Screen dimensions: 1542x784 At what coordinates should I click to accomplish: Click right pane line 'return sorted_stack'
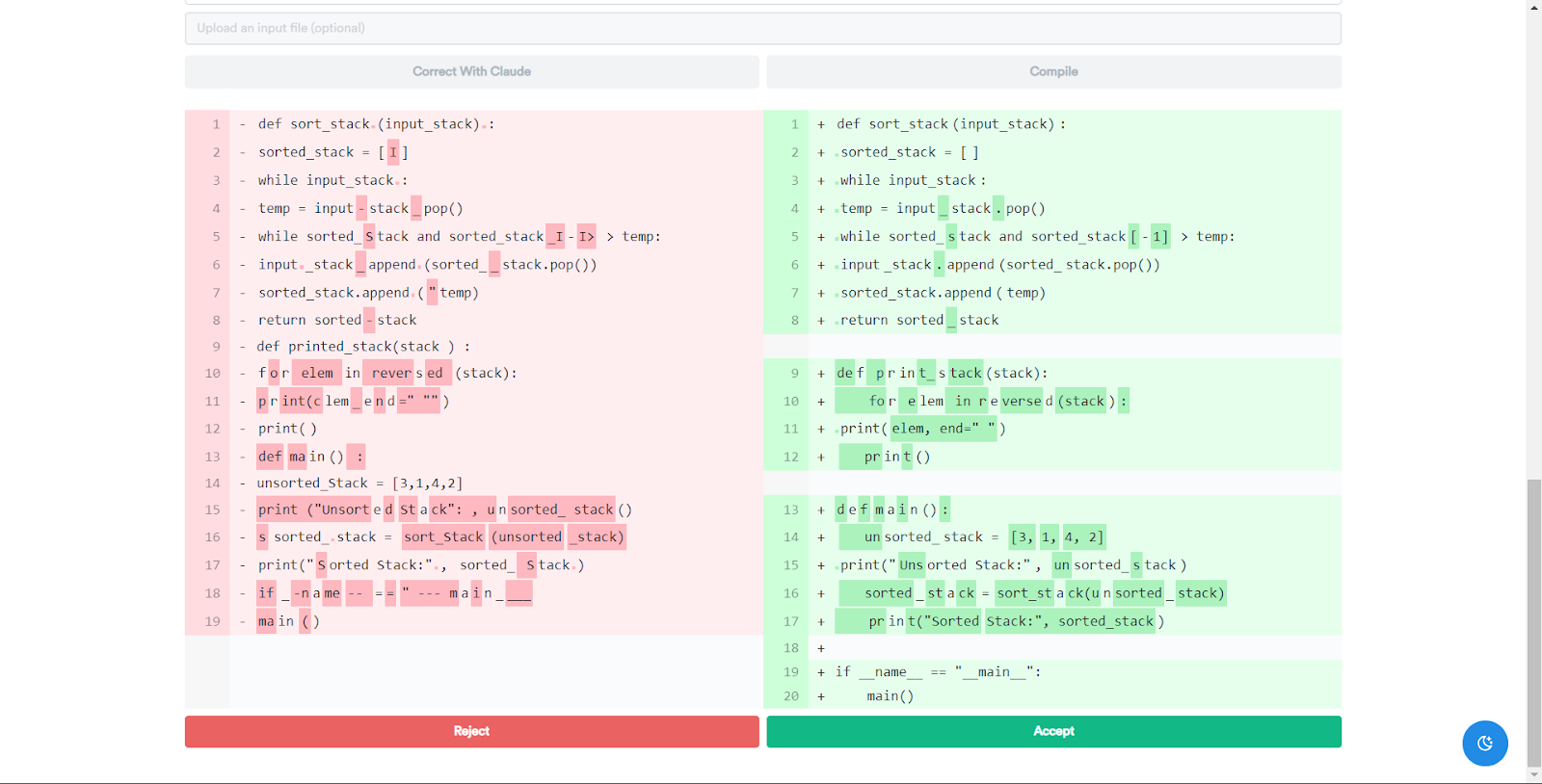point(918,320)
